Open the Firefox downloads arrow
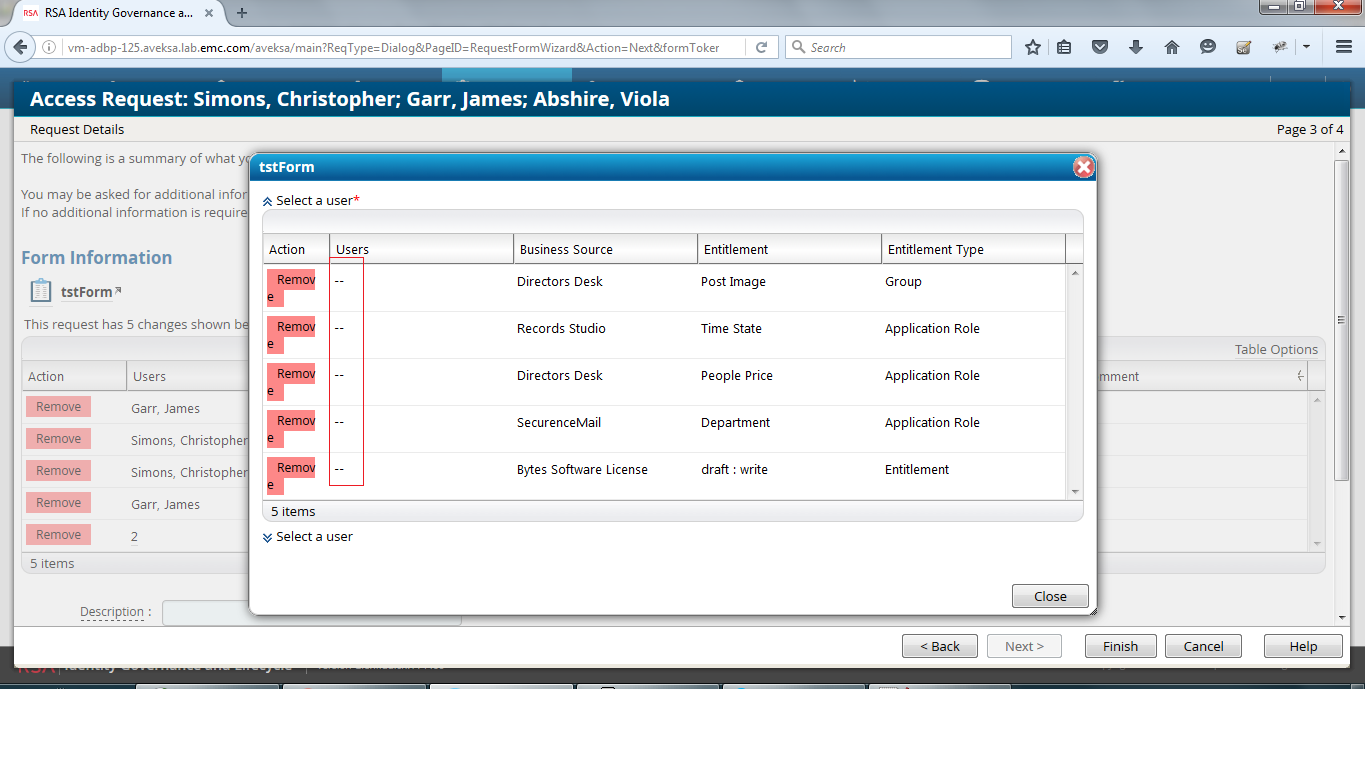The image size is (1370, 776). [1136, 47]
